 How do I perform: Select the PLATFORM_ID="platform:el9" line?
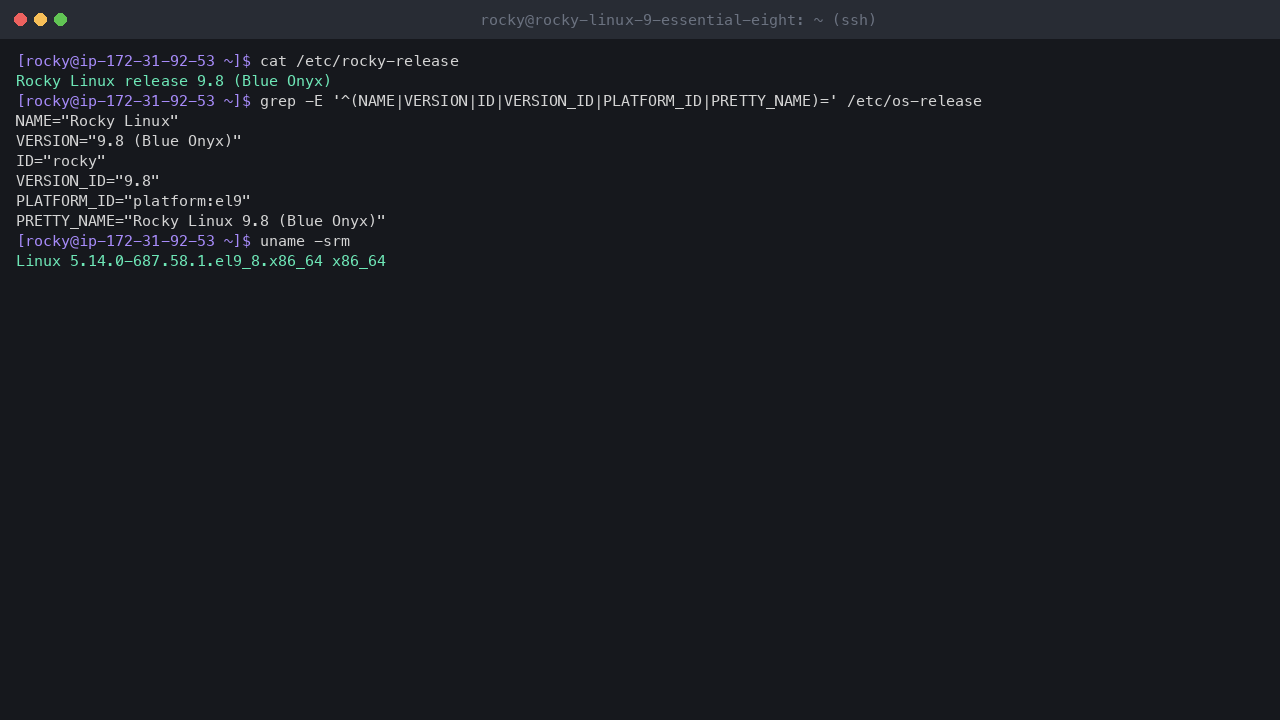click(133, 201)
